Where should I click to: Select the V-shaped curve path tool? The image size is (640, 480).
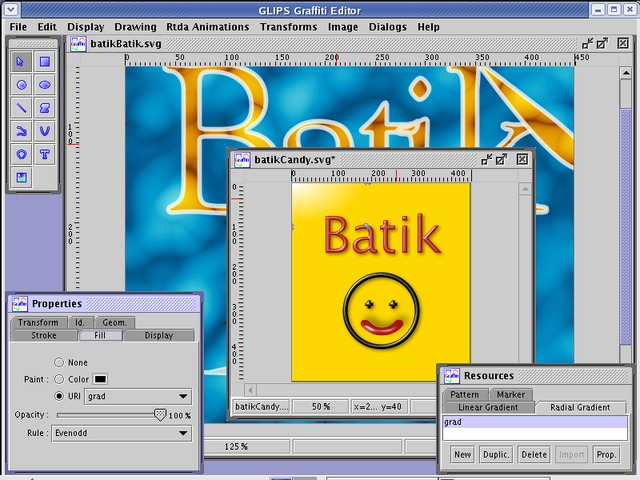(x=44, y=131)
